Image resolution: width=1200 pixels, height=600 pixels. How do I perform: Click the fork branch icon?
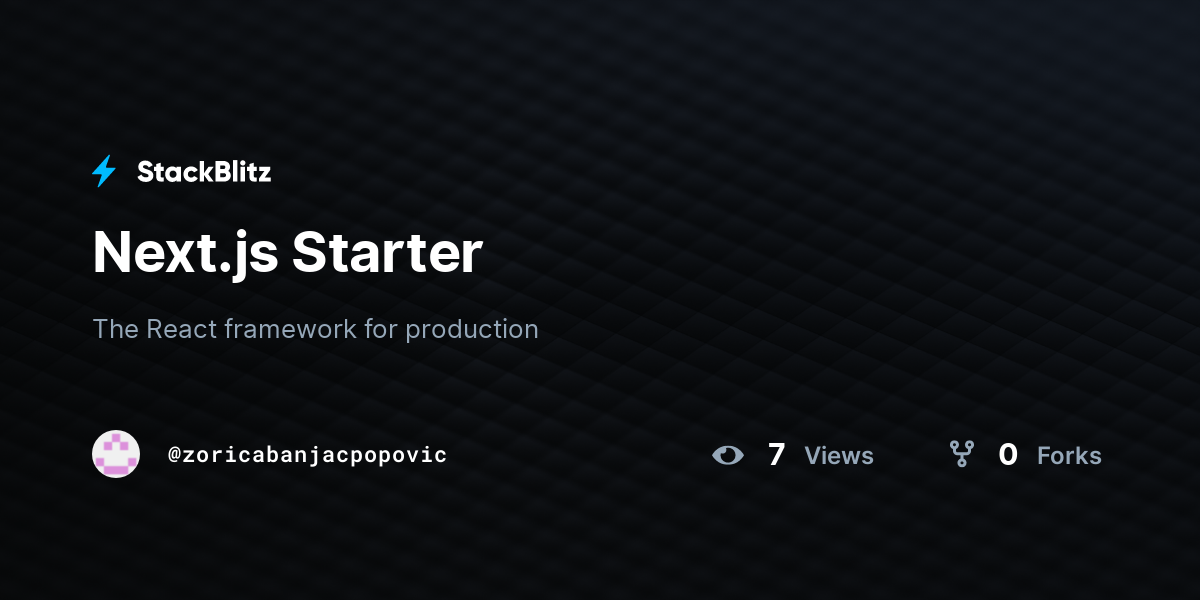tap(962, 454)
